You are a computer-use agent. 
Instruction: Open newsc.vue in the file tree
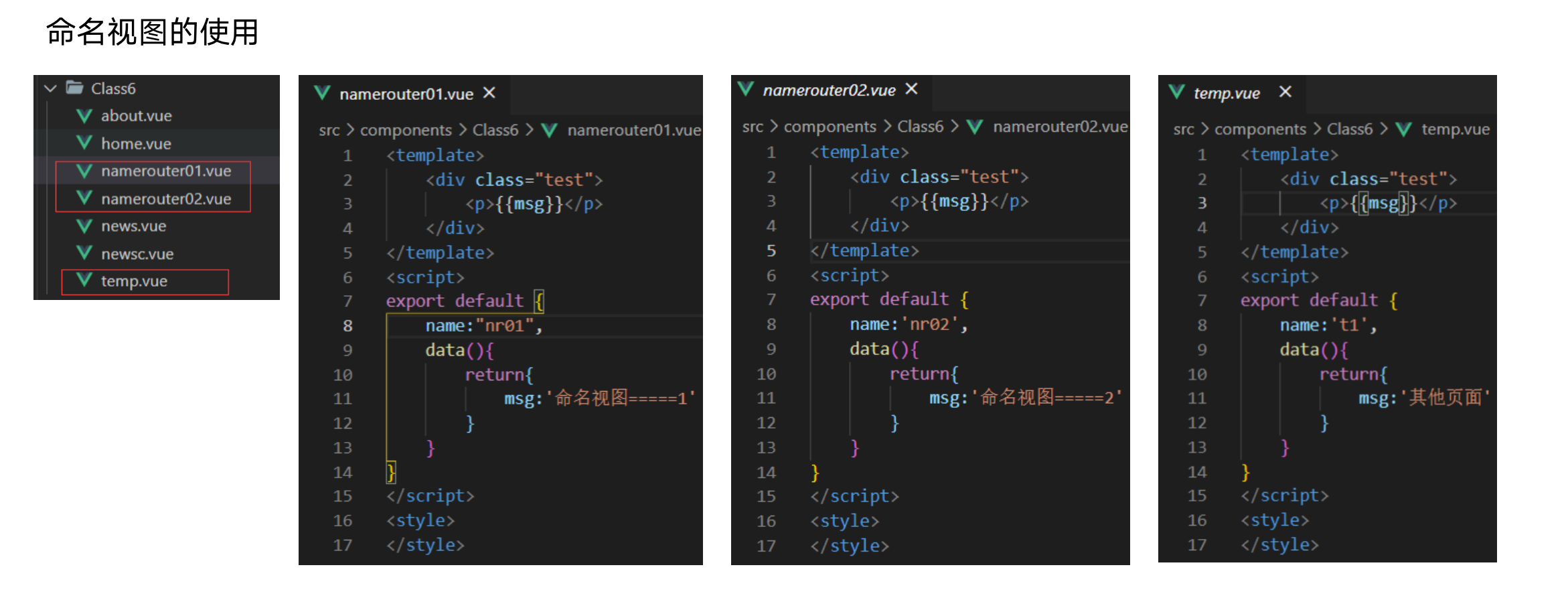137,254
